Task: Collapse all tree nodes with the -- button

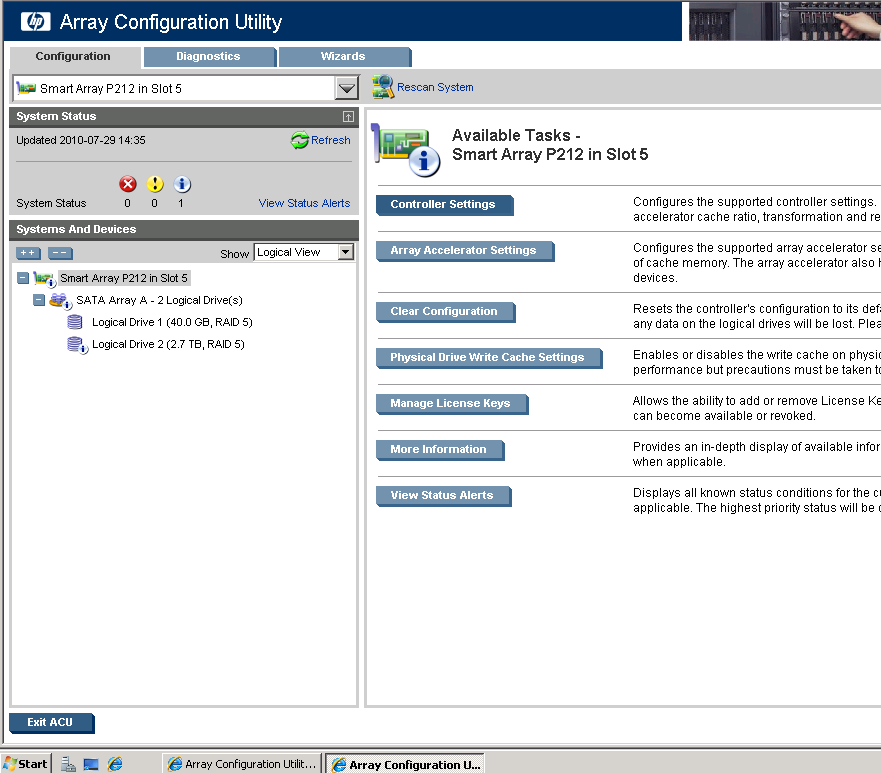Action: pyautogui.click(x=60, y=253)
